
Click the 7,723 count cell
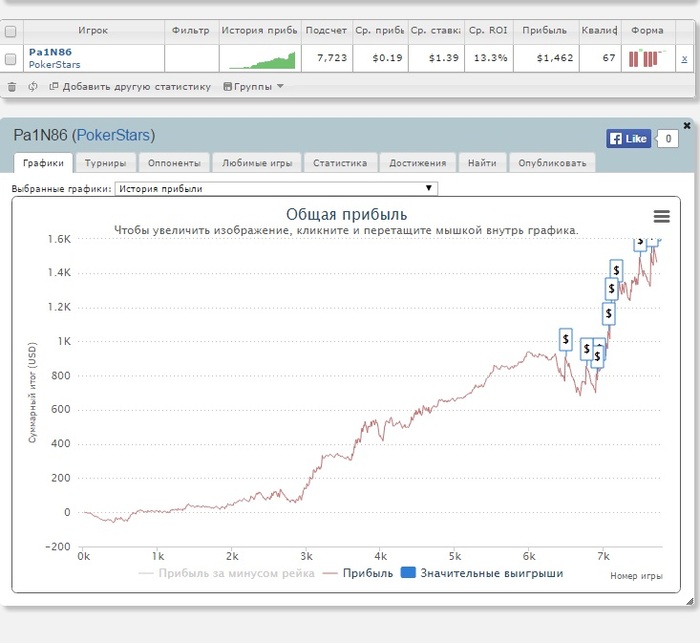click(327, 58)
